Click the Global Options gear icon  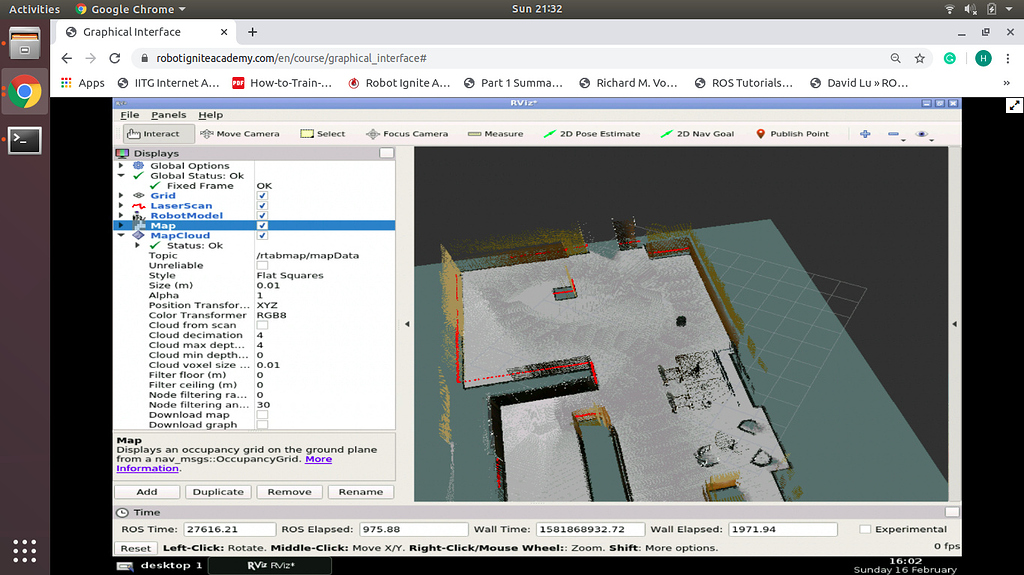tap(138, 165)
